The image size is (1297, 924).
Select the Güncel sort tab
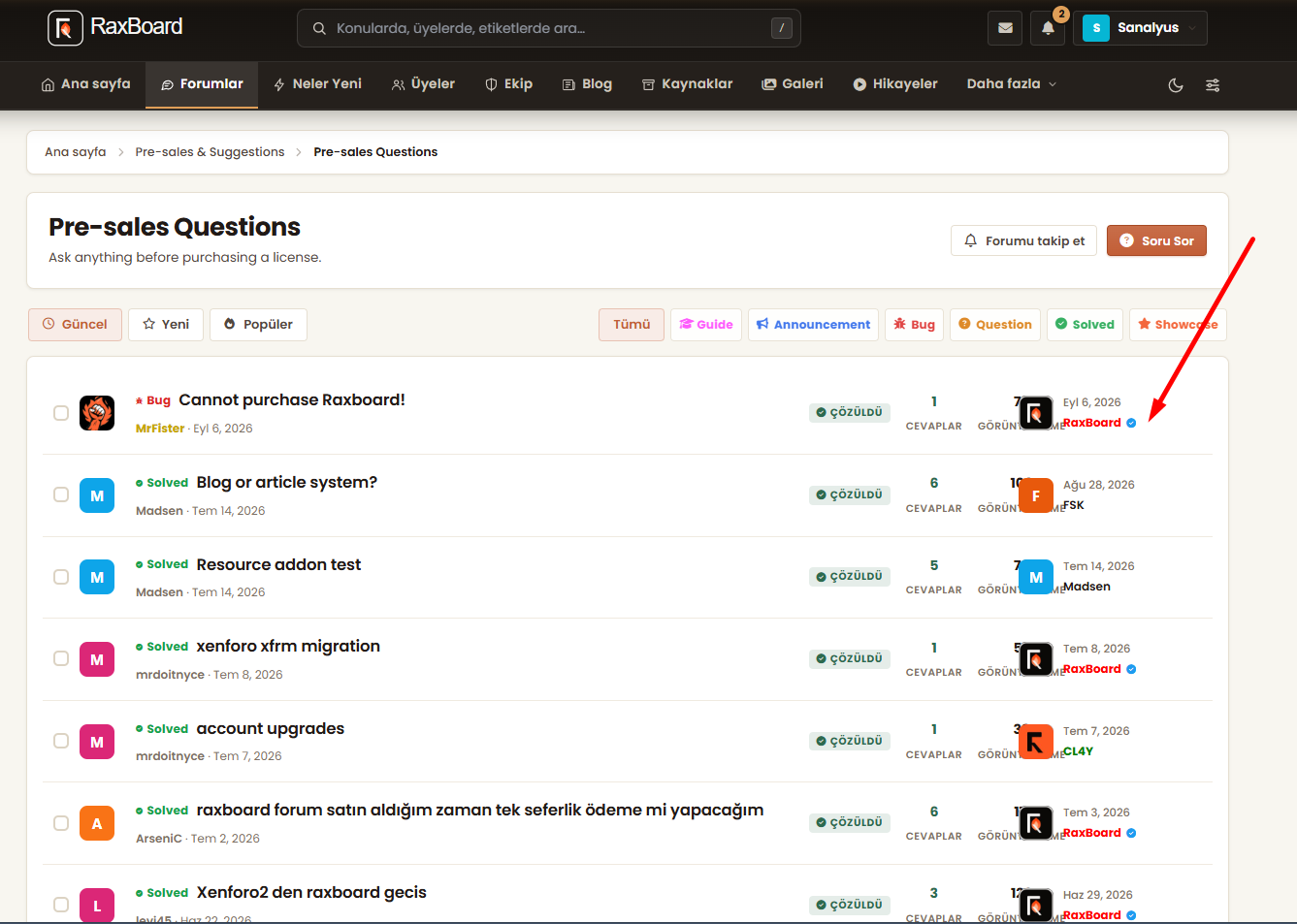pyautogui.click(x=76, y=325)
